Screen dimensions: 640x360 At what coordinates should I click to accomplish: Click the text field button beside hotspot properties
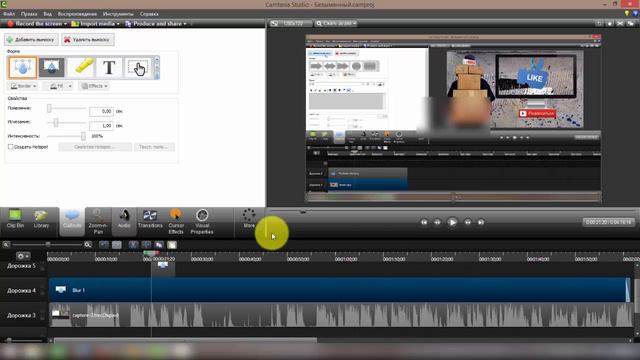154,147
